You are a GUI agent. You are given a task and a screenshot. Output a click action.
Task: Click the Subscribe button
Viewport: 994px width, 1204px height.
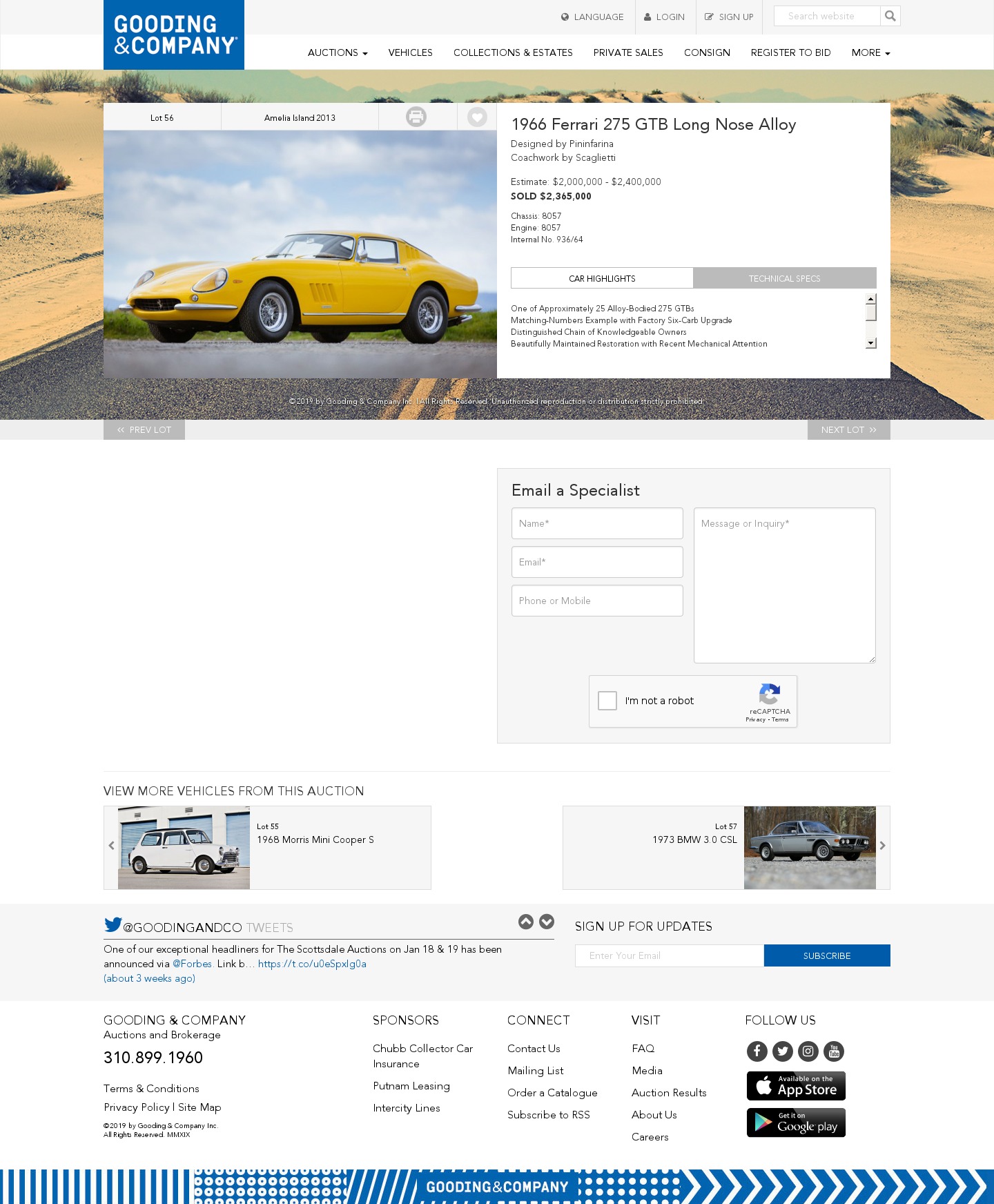[x=827, y=955]
